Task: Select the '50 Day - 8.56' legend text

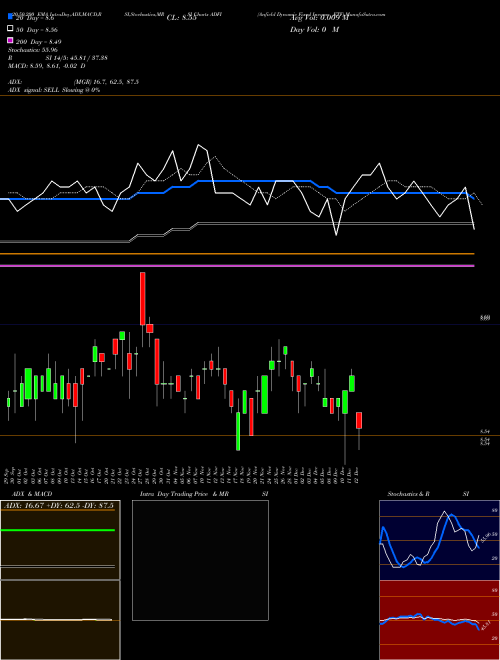Action: pos(37,30)
